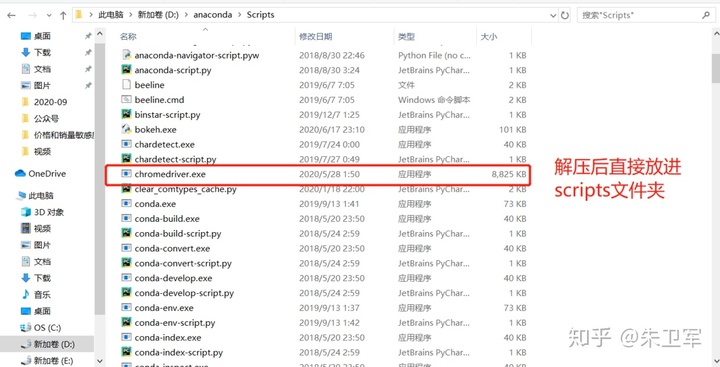Select conda-index.exe application icon
This screenshot has width=720, height=367.
(126, 338)
